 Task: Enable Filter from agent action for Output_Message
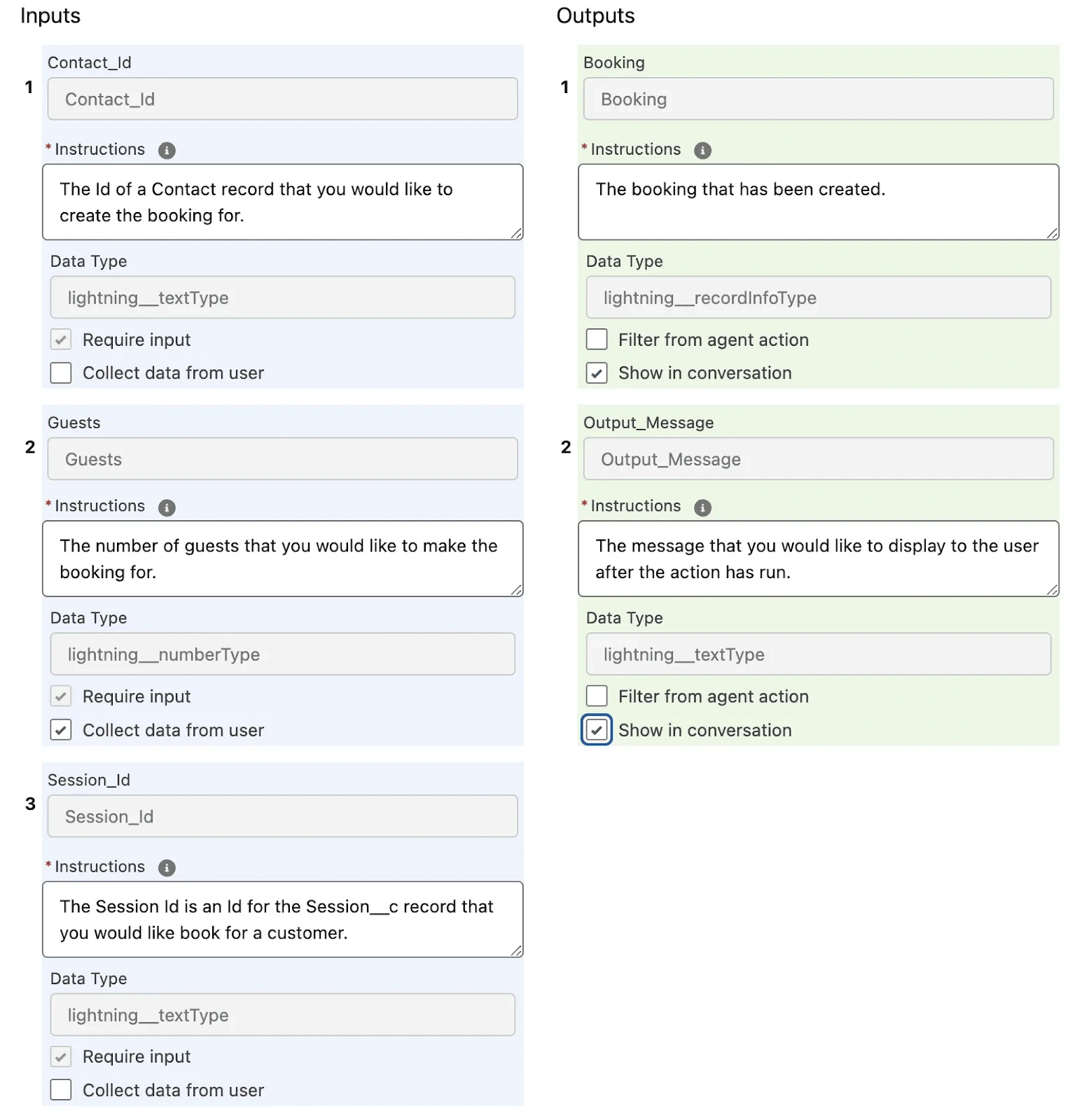596,696
